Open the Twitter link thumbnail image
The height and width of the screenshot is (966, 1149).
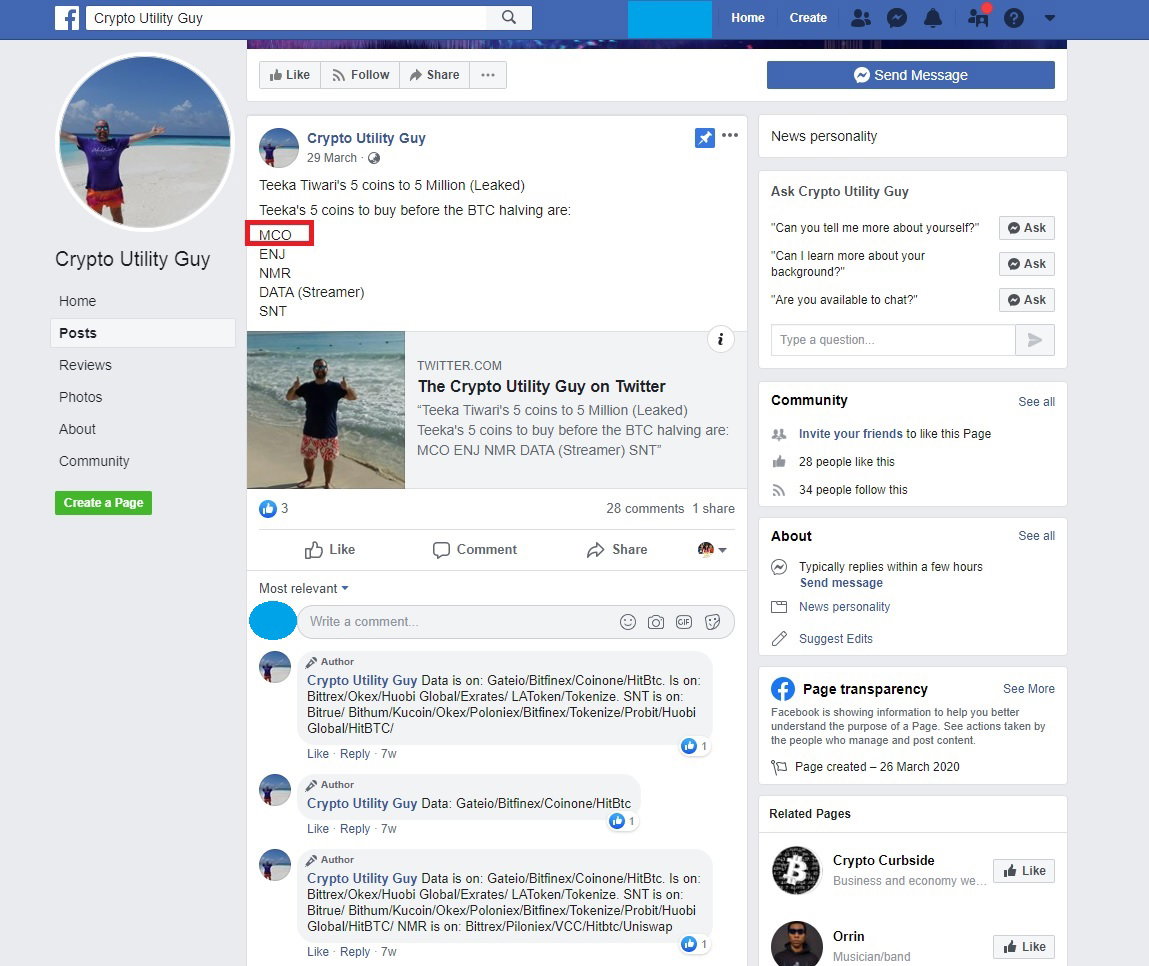(x=326, y=410)
